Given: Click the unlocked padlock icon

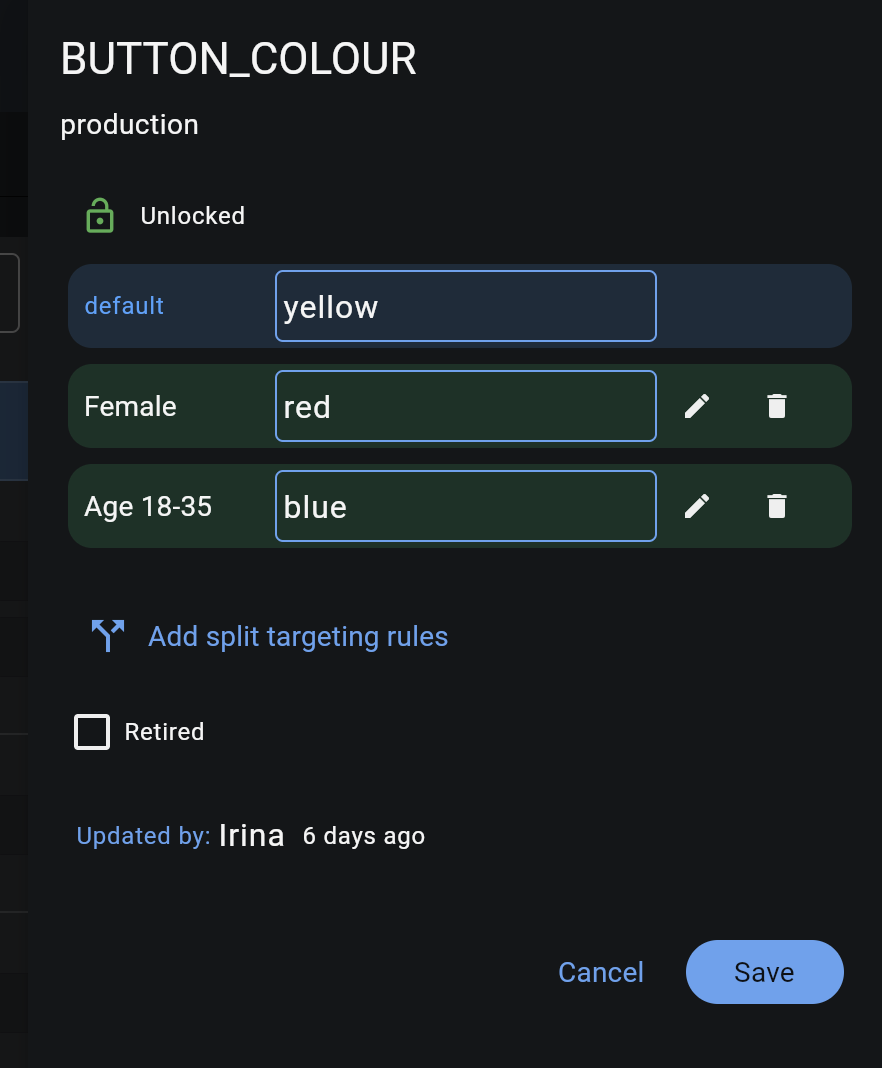Looking at the screenshot, I should point(99,215).
